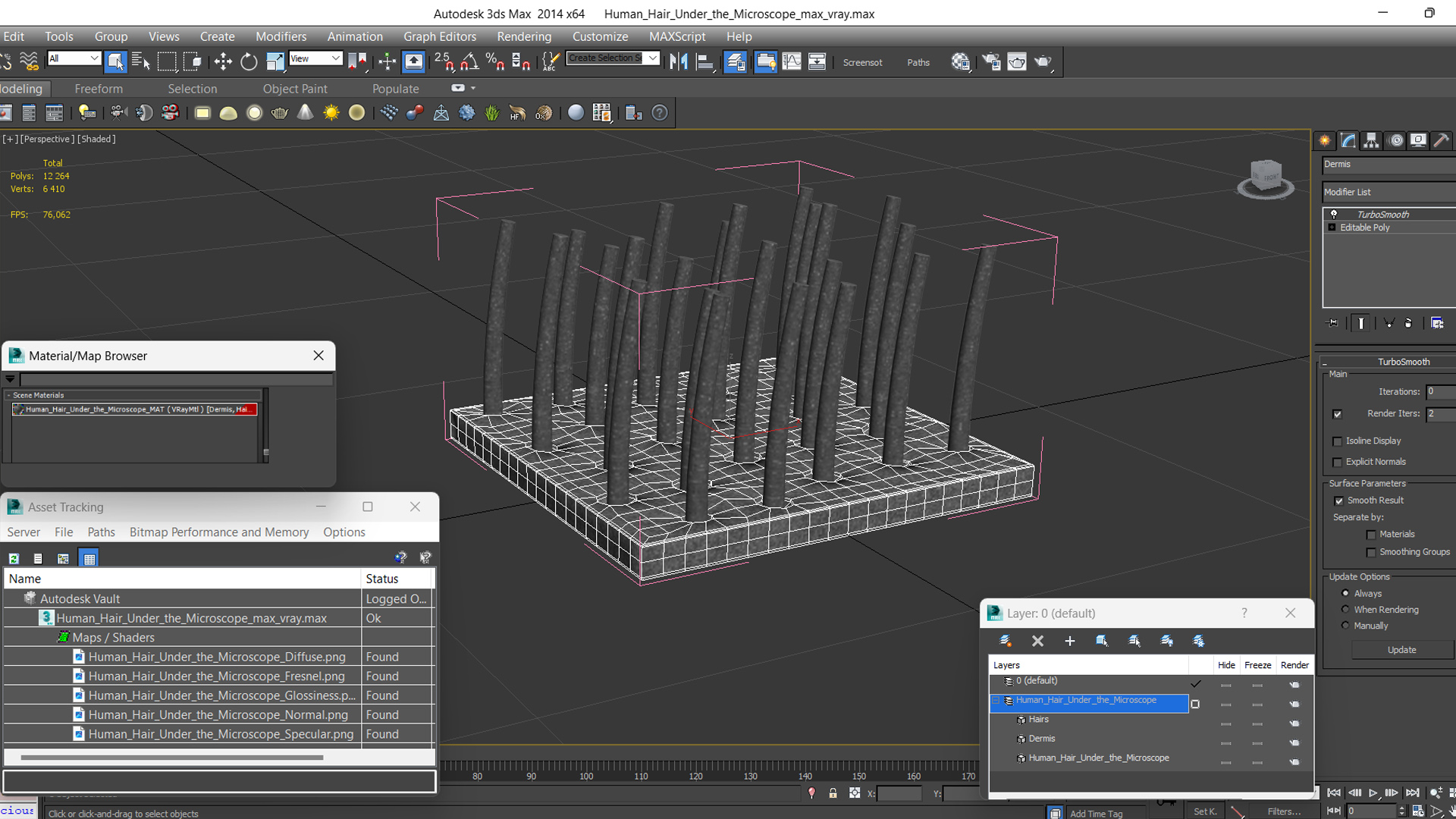Screen dimensions: 1456x819
Task: Open the Modifier List dropdown
Action: click(x=1389, y=192)
